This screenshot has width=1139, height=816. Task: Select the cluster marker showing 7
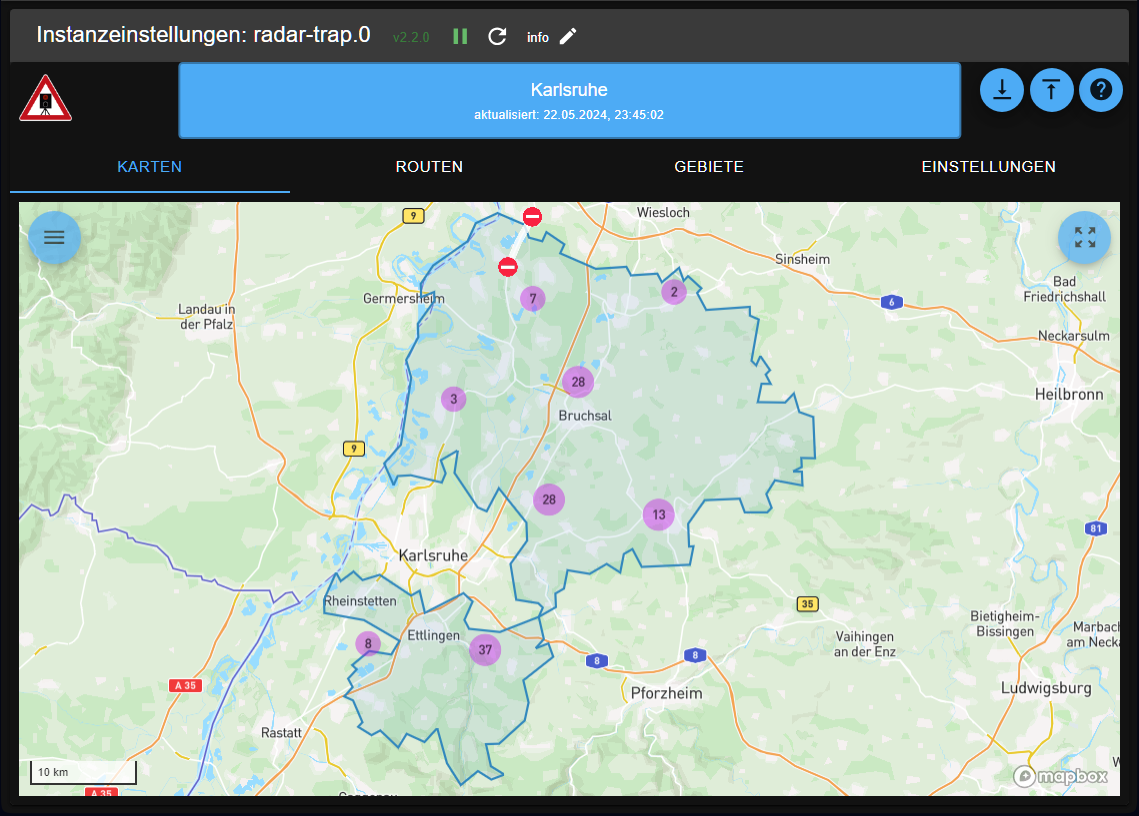click(x=532, y=298)
